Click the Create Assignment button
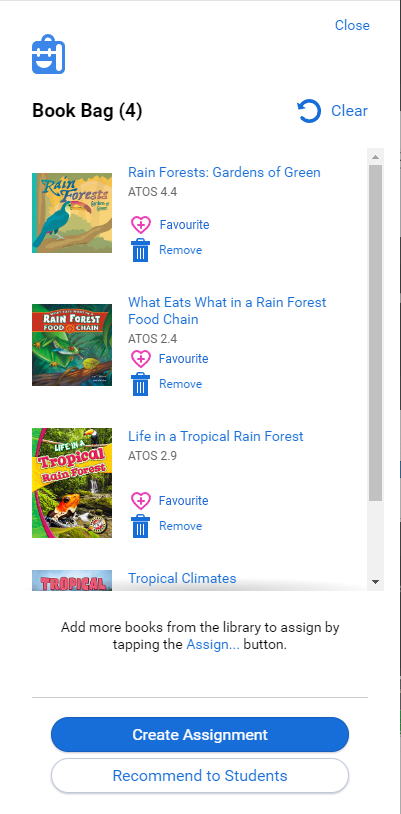This screenshot has height=814, width=401. (200, 735)
